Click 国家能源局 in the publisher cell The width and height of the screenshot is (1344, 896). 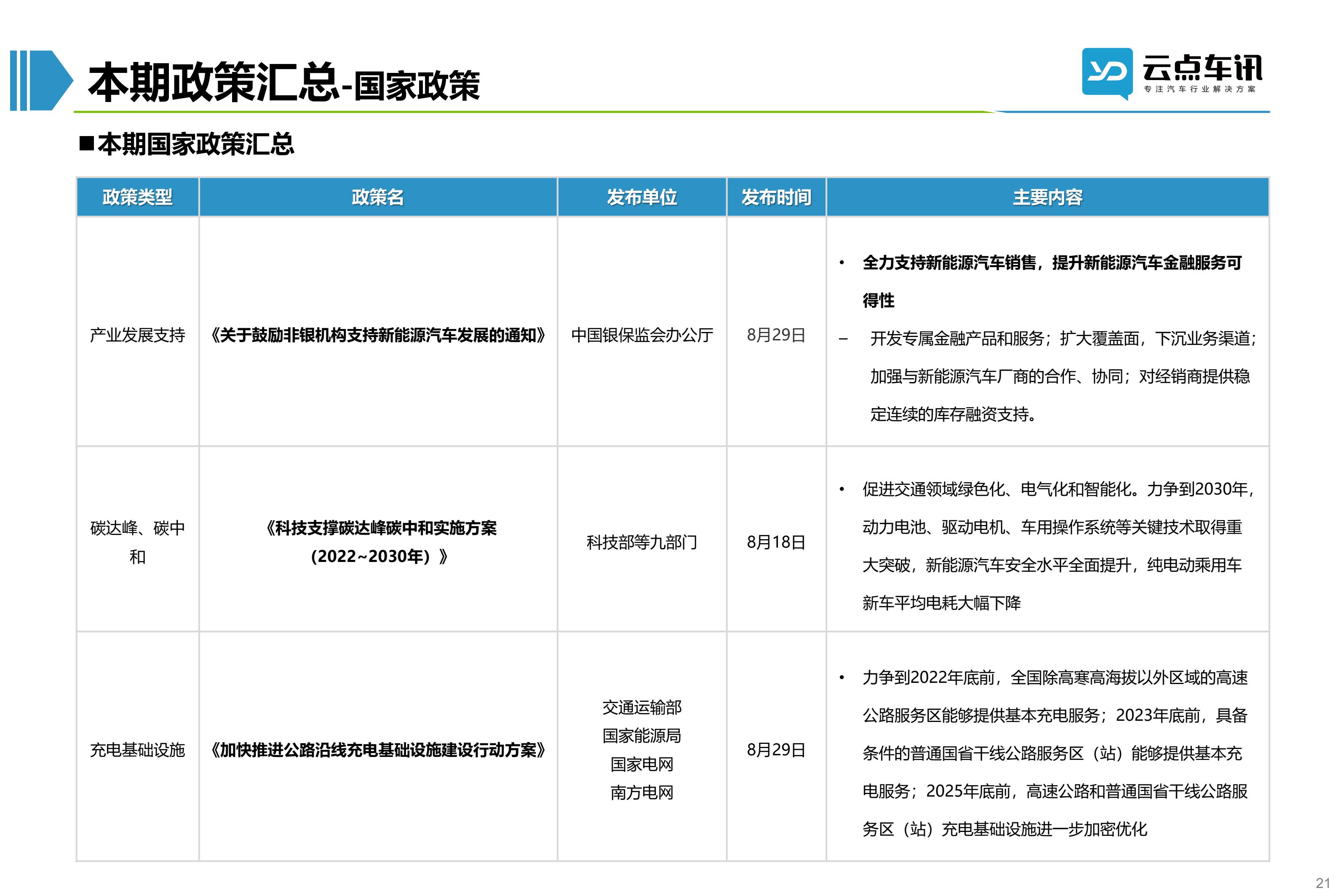click(642, 736)
